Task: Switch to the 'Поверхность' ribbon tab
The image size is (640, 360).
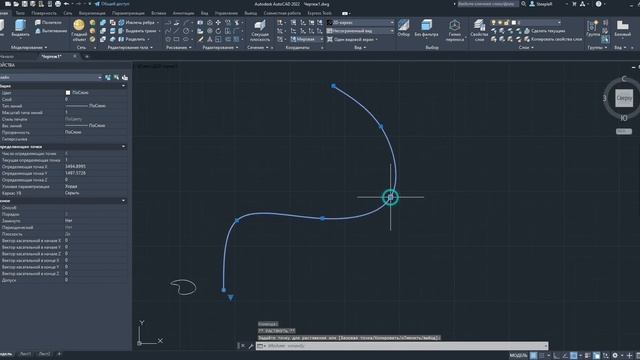Action: coord(44,13)
